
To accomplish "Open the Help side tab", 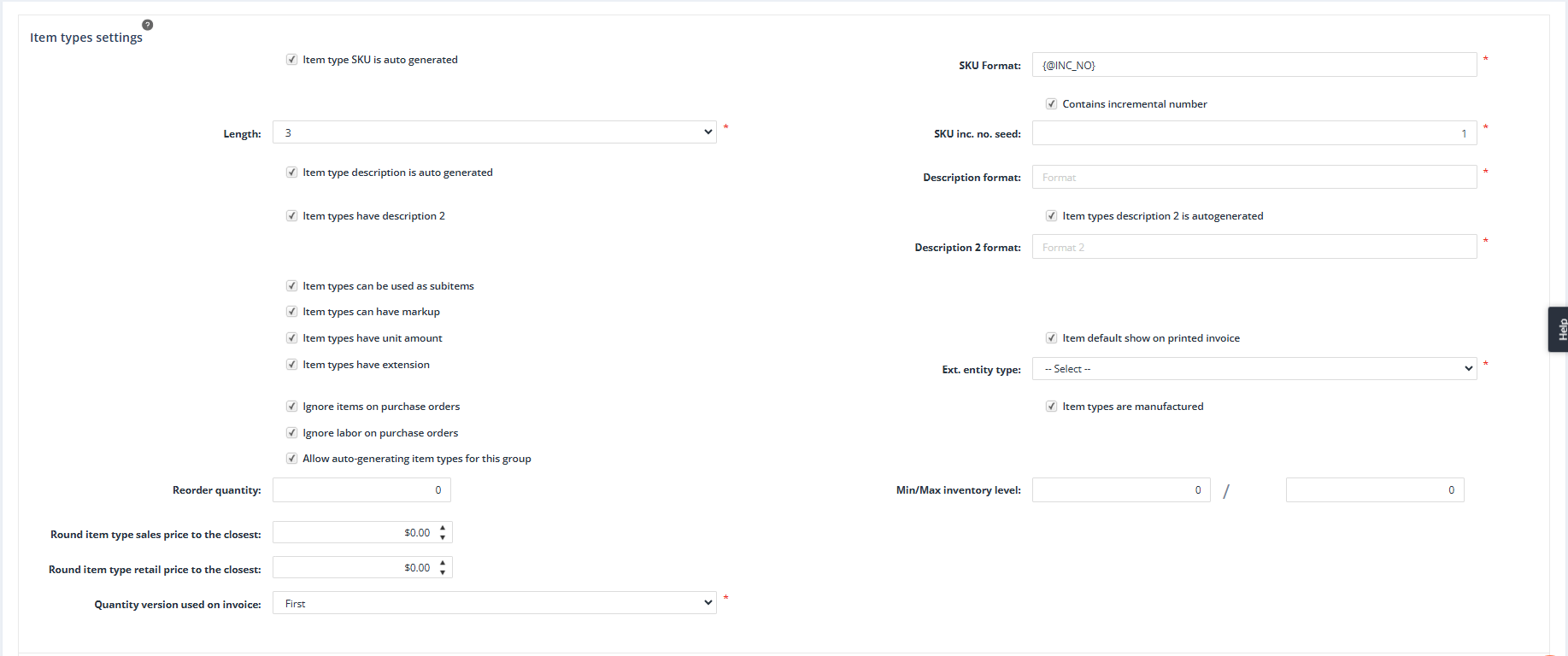I will click(1559, 329).
